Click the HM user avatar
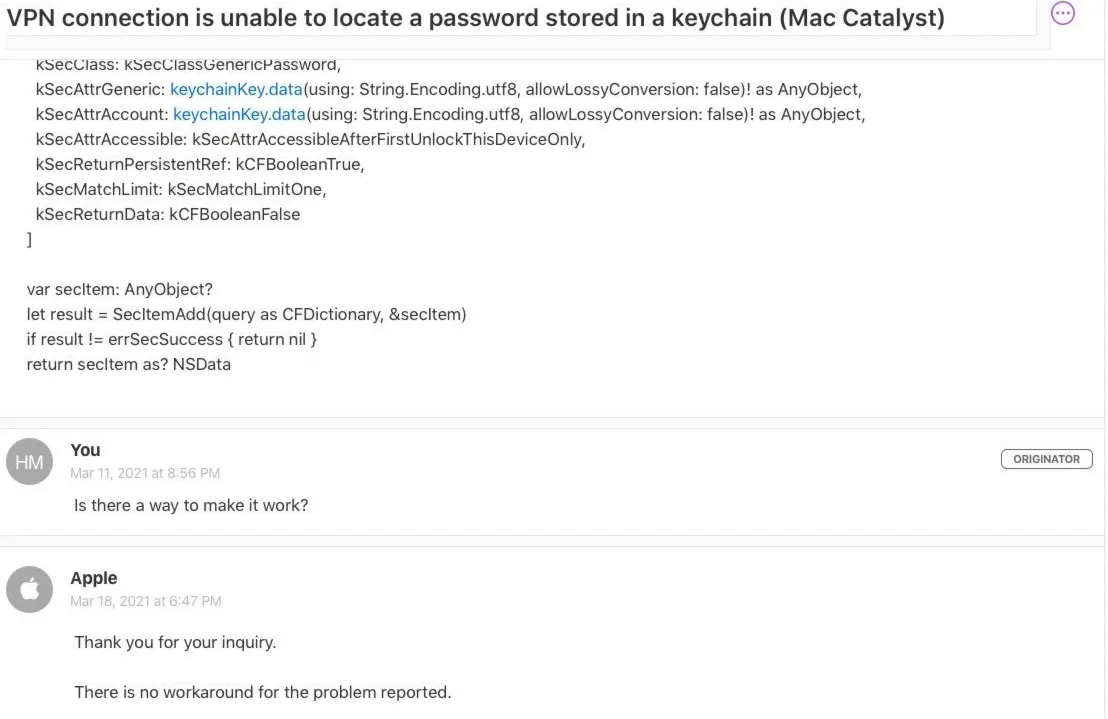The width and height of the screenshot is (1108, 719). coord(28,462)
